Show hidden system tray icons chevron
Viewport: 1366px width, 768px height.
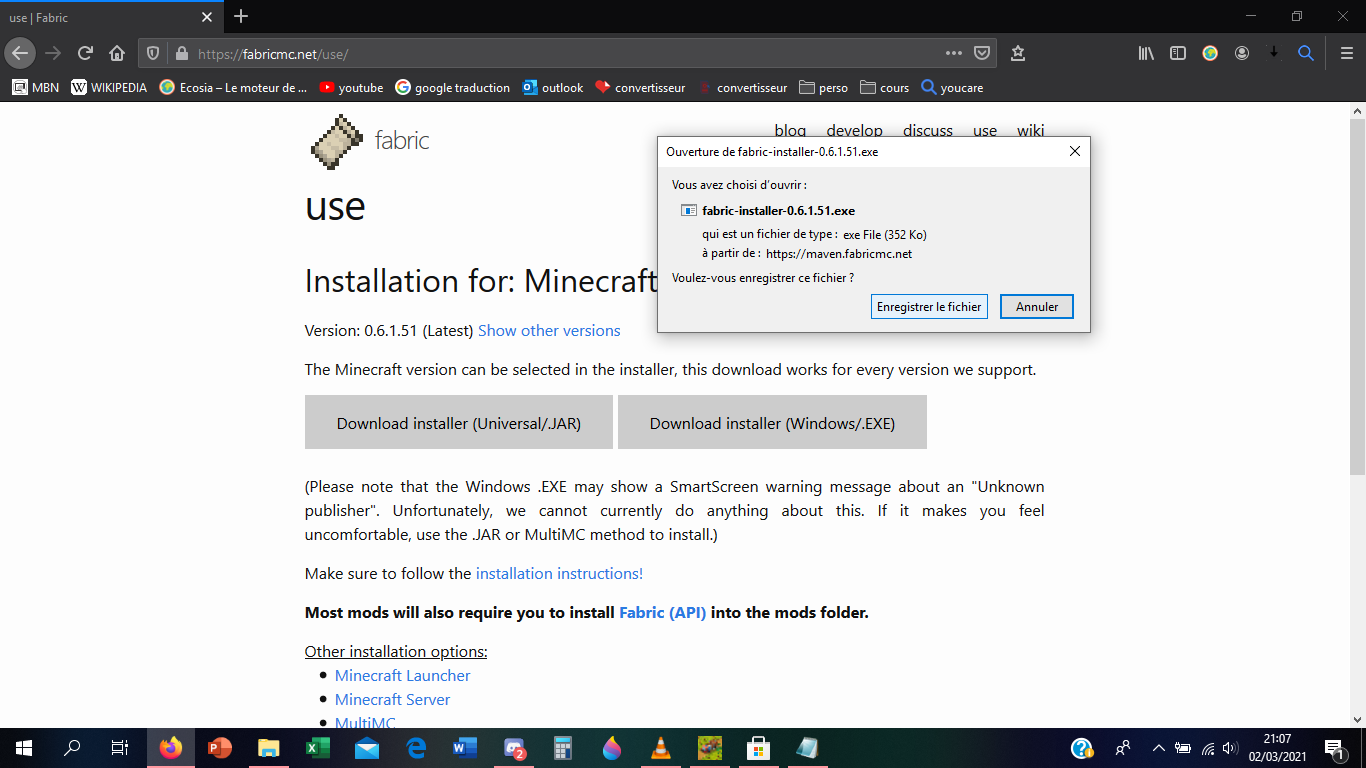point(1158,748)
